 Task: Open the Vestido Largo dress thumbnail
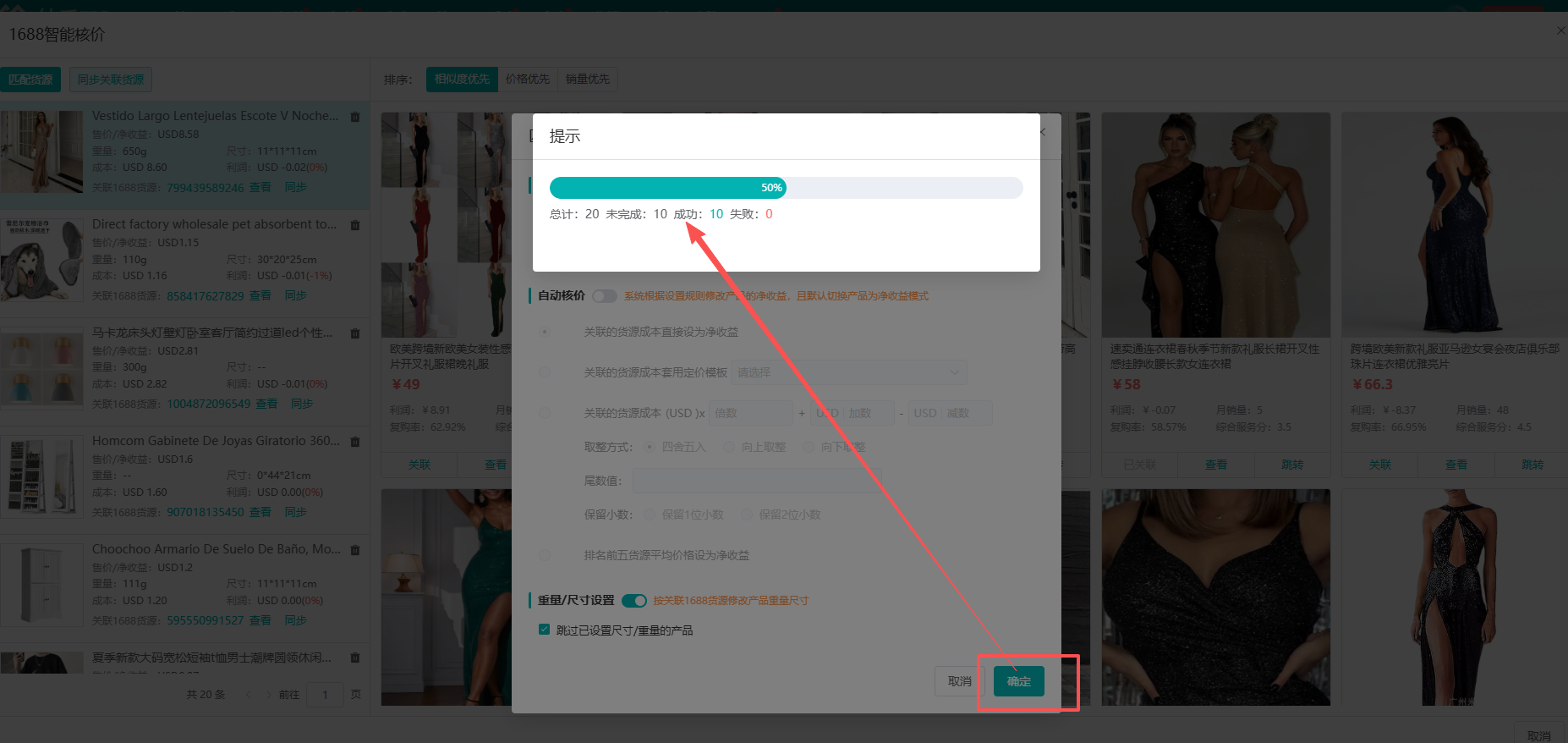(41, 152)
